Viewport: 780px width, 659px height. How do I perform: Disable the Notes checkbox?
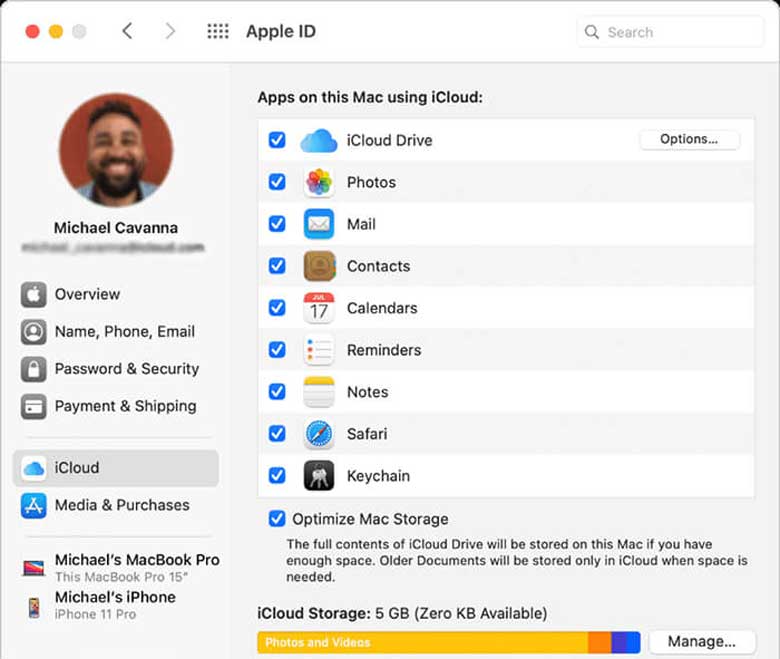tap(277, 392)
